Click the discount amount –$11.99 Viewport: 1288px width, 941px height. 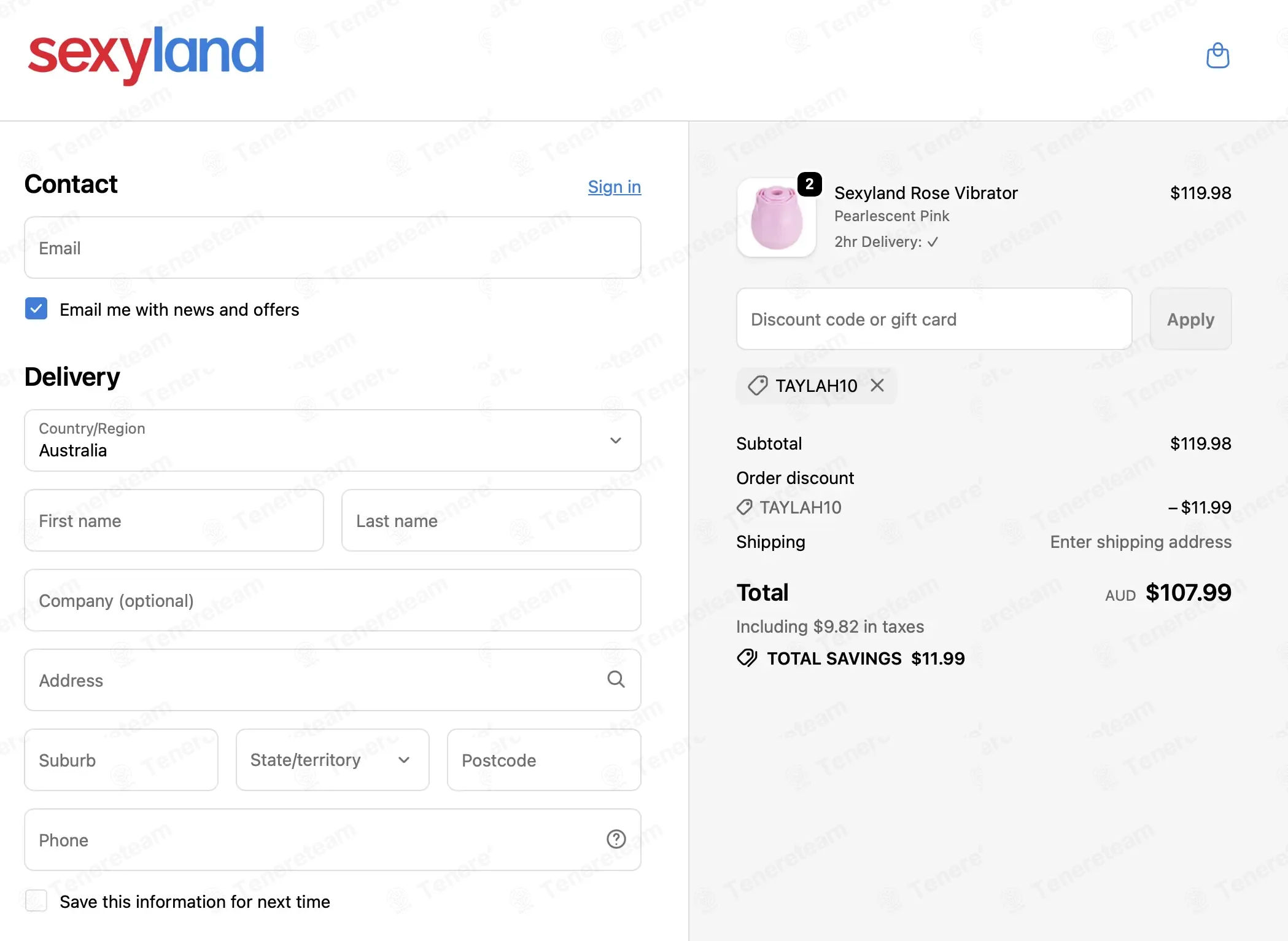pyautogui.click(x=1199, y=507)
